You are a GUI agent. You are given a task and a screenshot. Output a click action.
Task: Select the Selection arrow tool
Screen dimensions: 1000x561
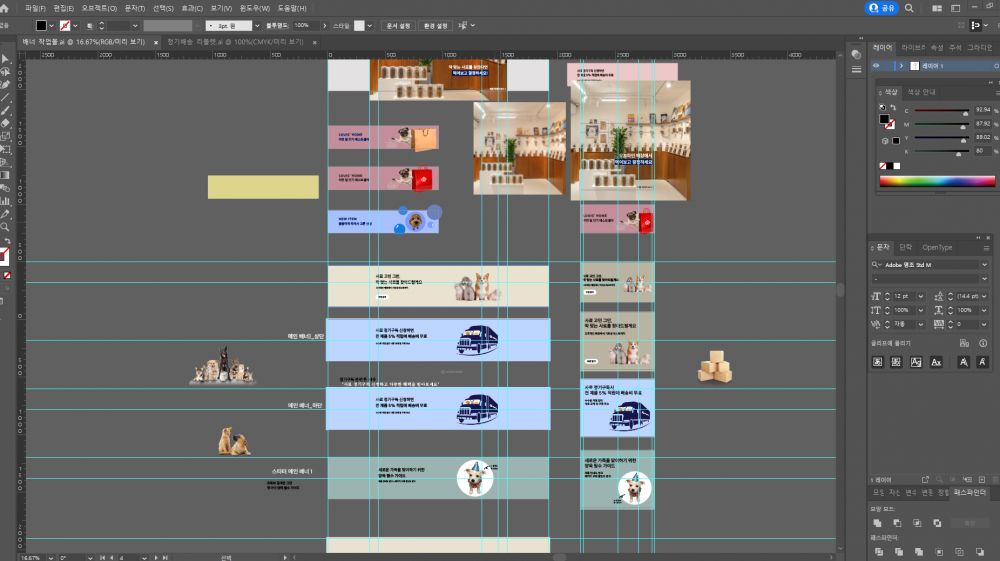click(5, 59)
